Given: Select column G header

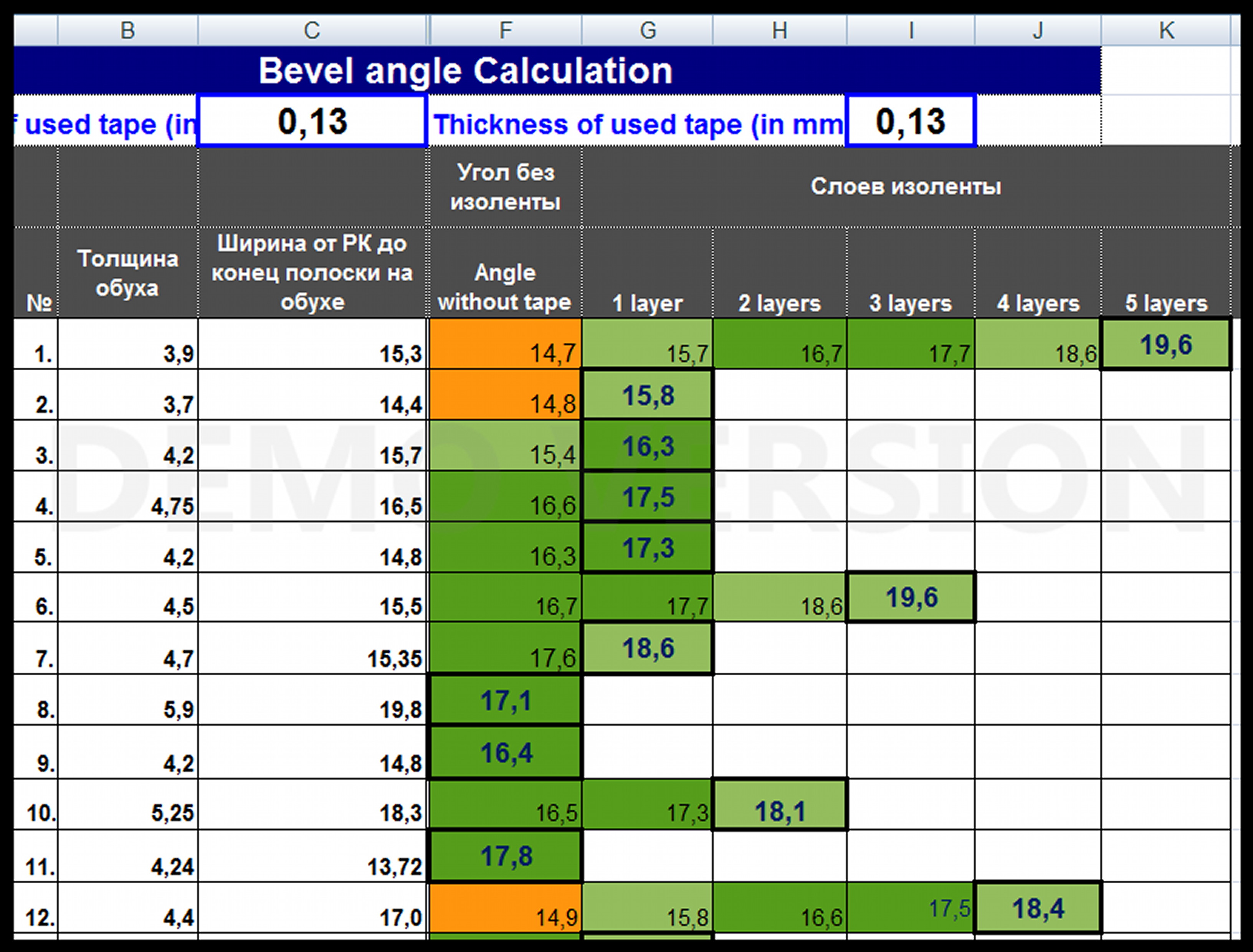Looking at the screenshot, I should point(648,31).
